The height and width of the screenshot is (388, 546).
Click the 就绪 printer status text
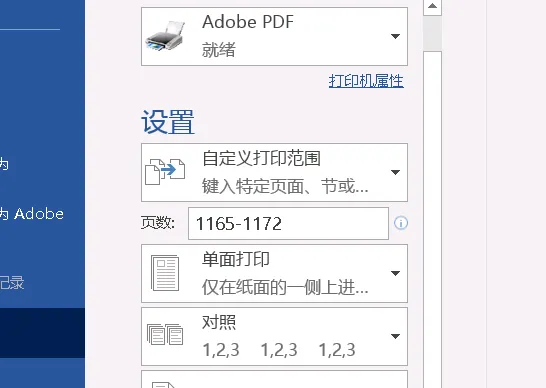[x=219, y=50]
